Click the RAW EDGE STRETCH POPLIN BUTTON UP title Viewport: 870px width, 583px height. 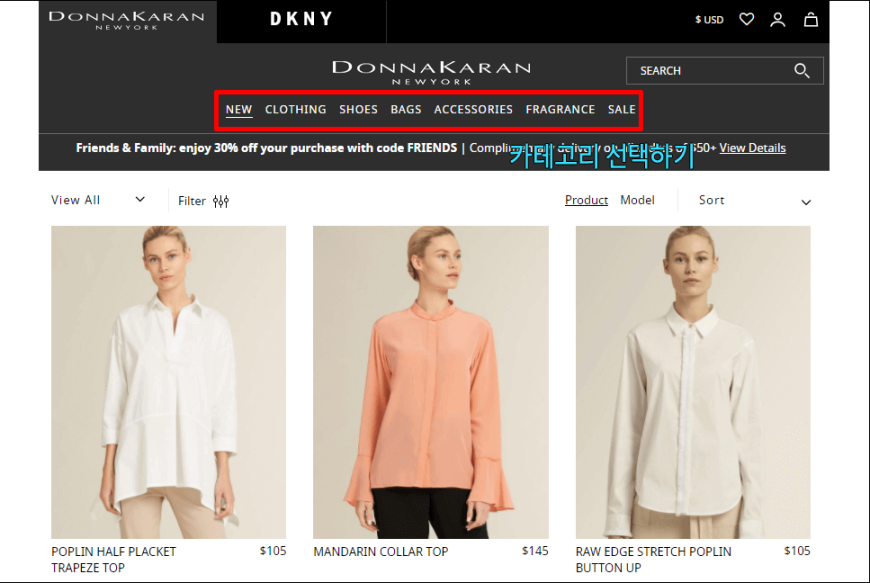[654, 560]
